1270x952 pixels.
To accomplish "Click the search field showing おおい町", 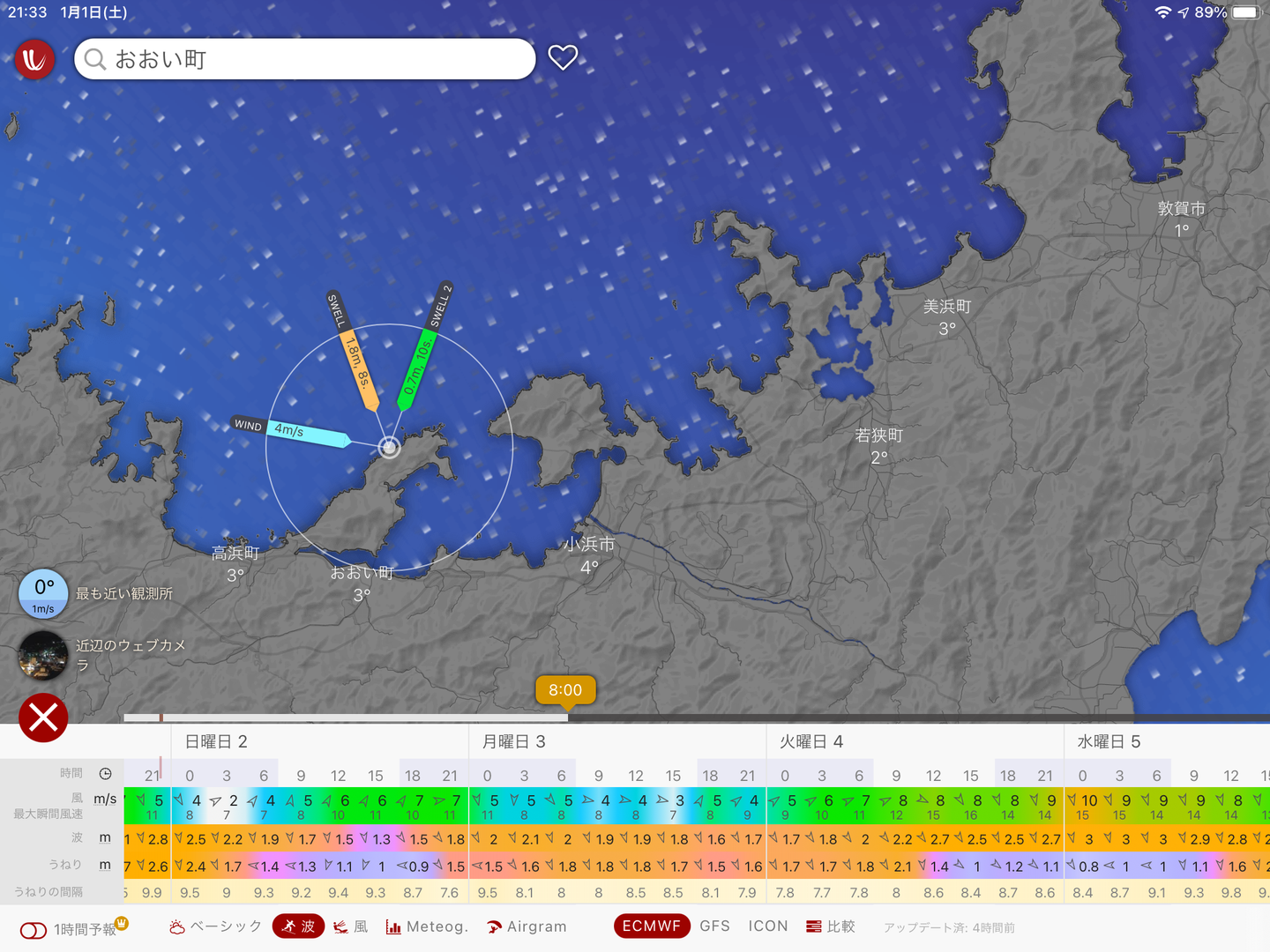I will [305, 59].
